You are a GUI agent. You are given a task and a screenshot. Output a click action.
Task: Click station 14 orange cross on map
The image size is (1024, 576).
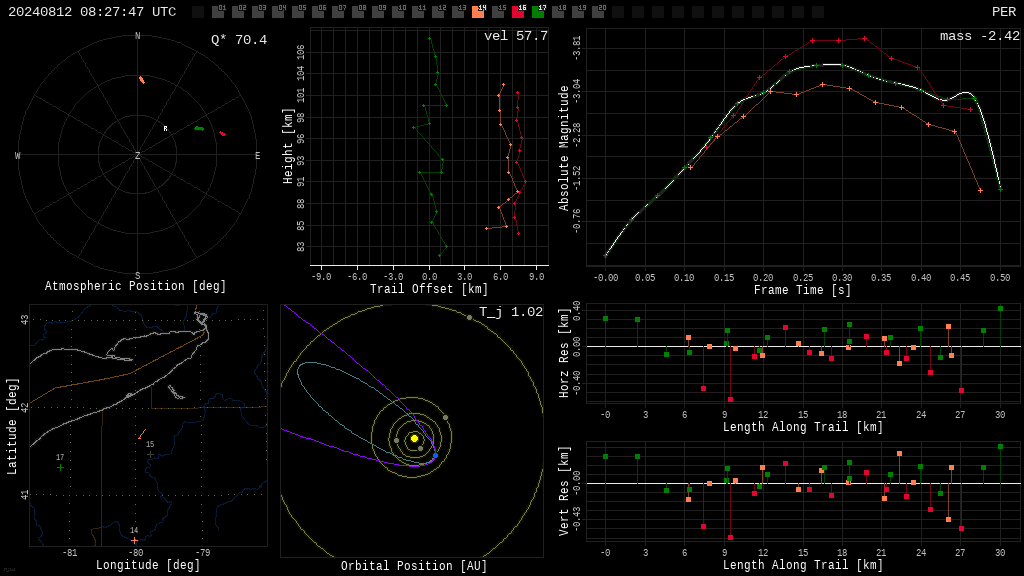point(134,541)
